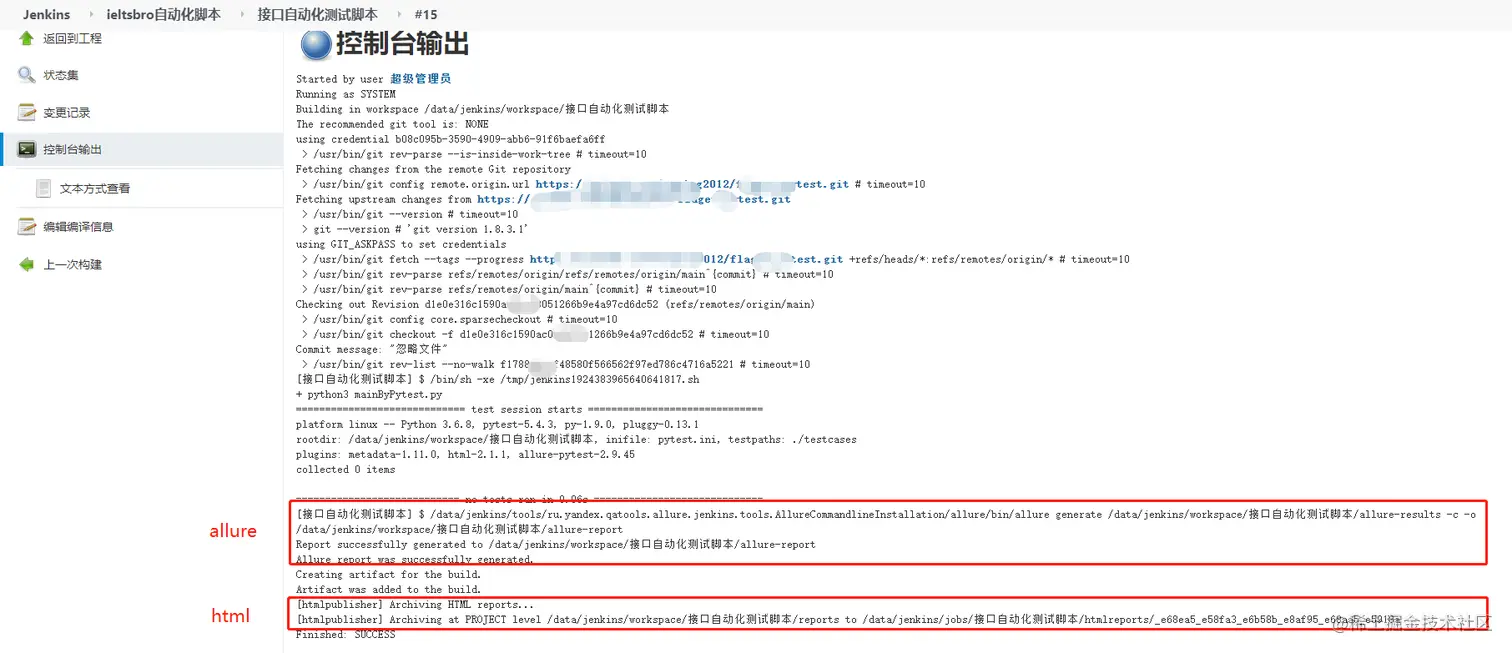The image size is (1512, 653).
Task: Click the document 文本方式查看 icon
Action: [44, 188]
